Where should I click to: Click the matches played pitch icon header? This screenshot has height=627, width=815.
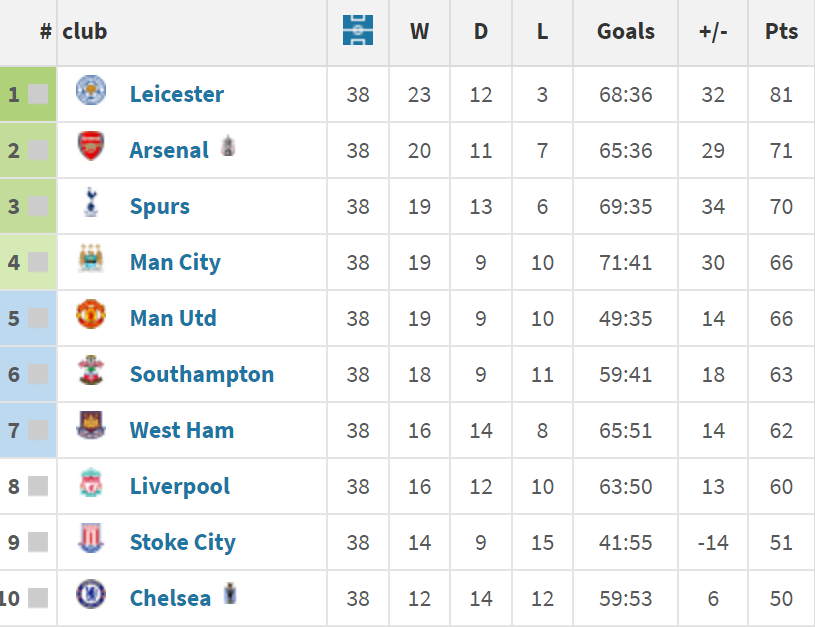357,30
